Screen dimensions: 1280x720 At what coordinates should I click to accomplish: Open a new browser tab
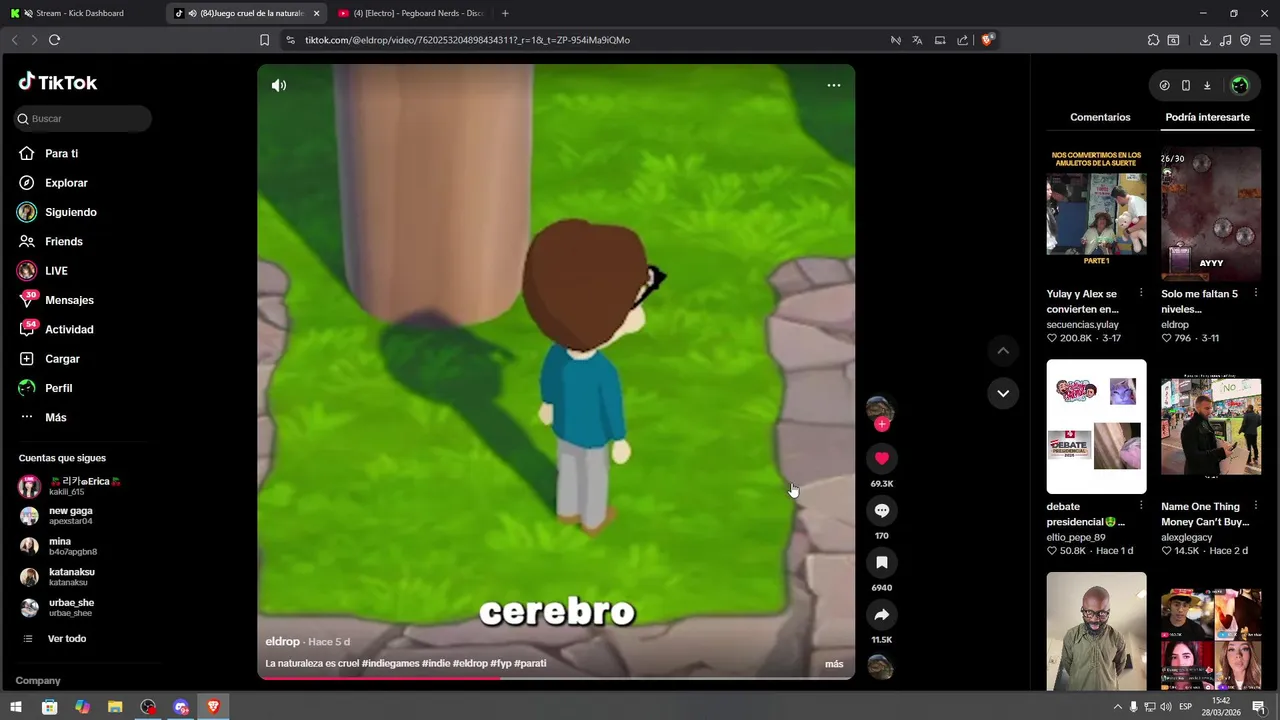[x=505, y=13]
